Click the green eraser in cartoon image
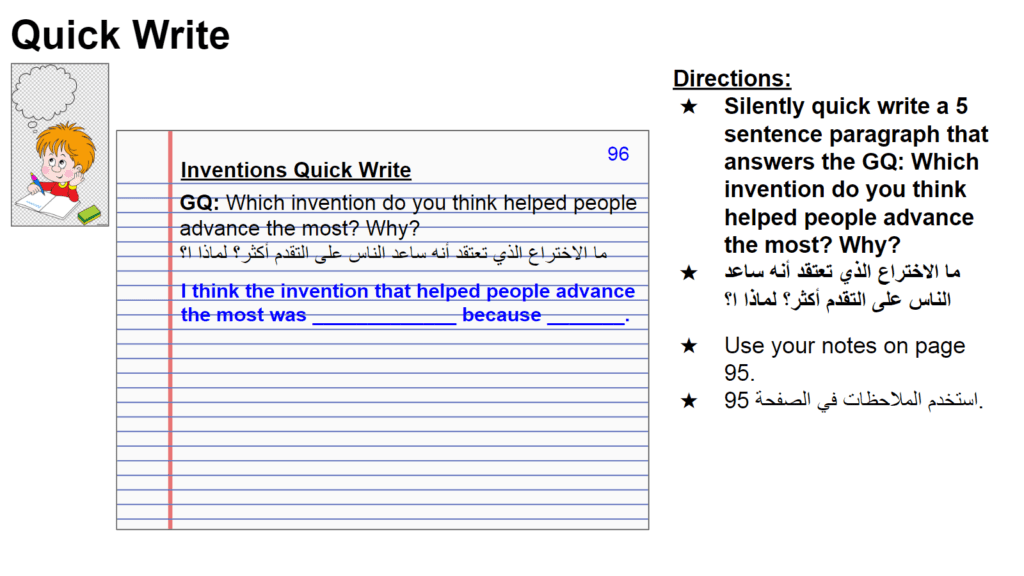 (89, 214)
